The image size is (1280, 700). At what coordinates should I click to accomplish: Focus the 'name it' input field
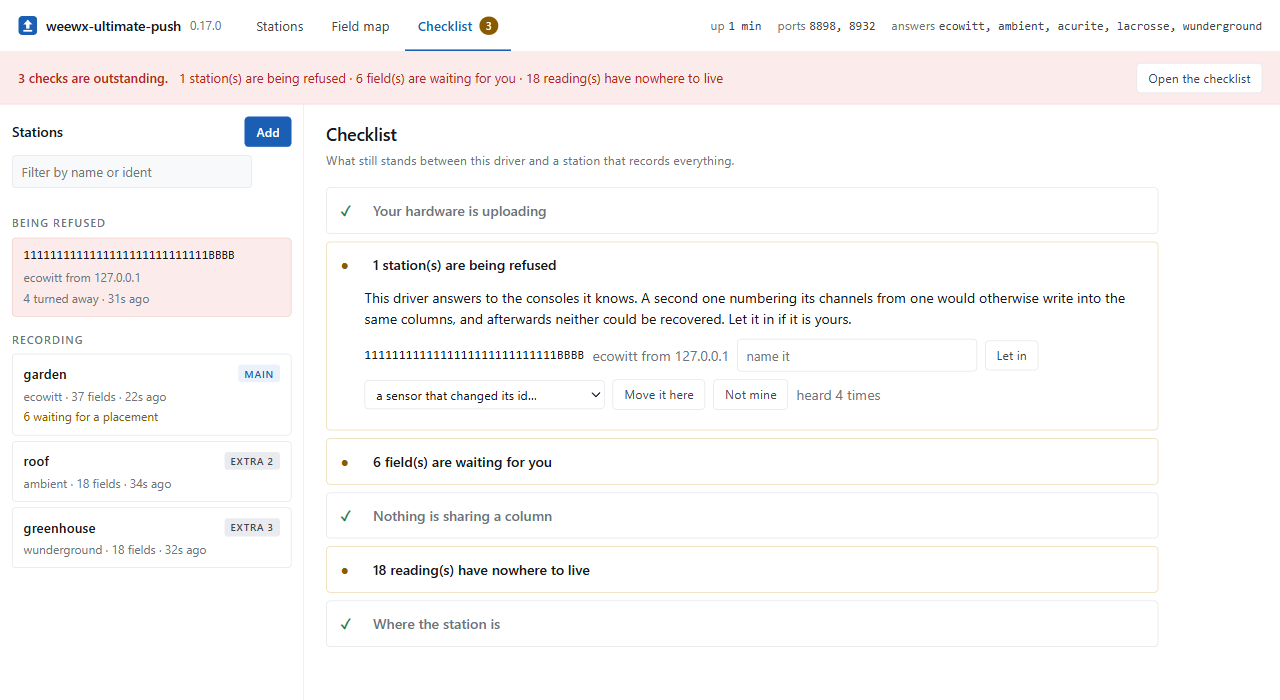pyautogui.click(x=857, y=356)
